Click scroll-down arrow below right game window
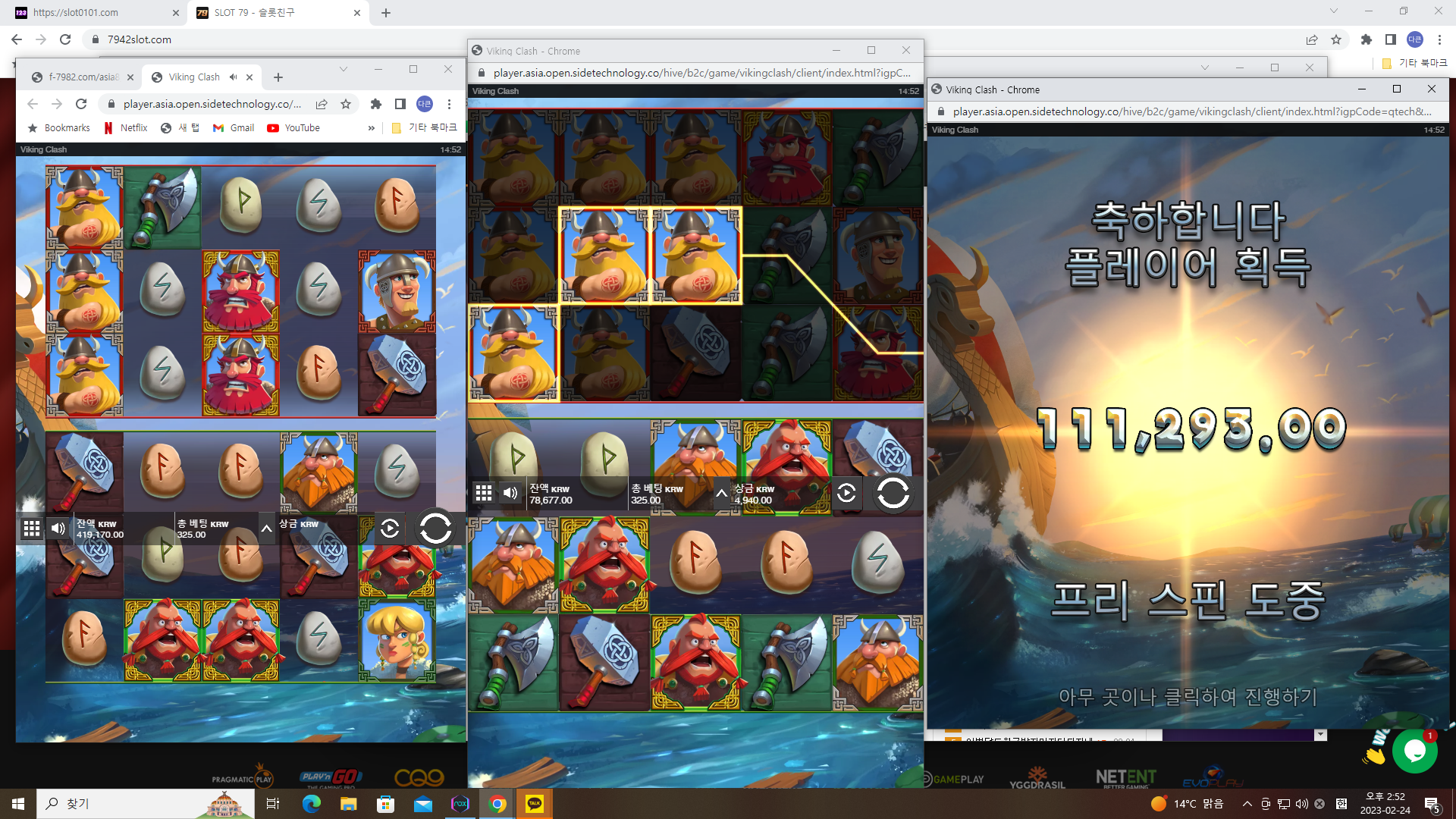Viewport: 1456px width, 819px height. click(x=1320, y=735)
